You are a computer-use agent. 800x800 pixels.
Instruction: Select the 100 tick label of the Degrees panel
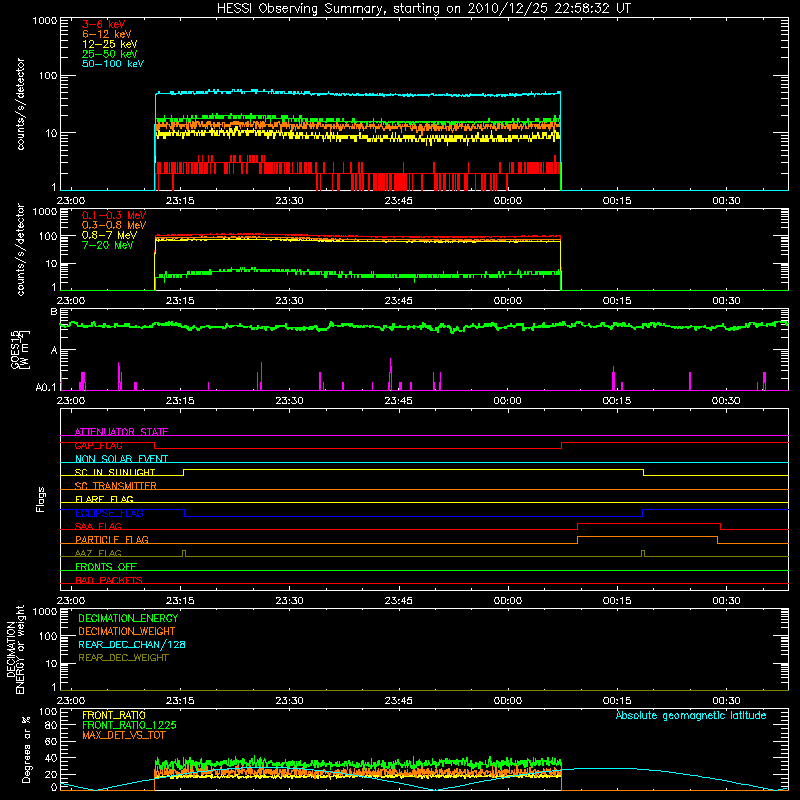click(48, 712)
